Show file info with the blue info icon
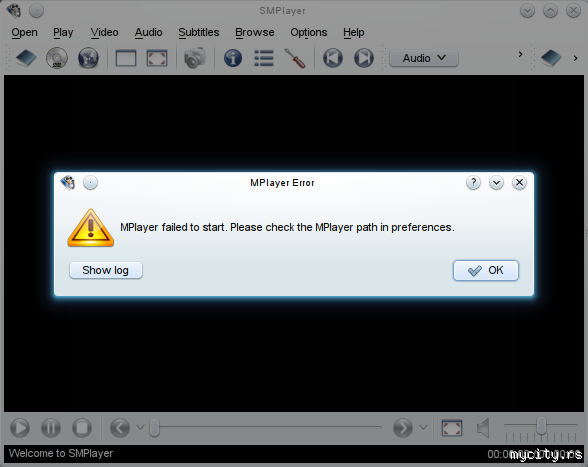 (x=233, y=58)
